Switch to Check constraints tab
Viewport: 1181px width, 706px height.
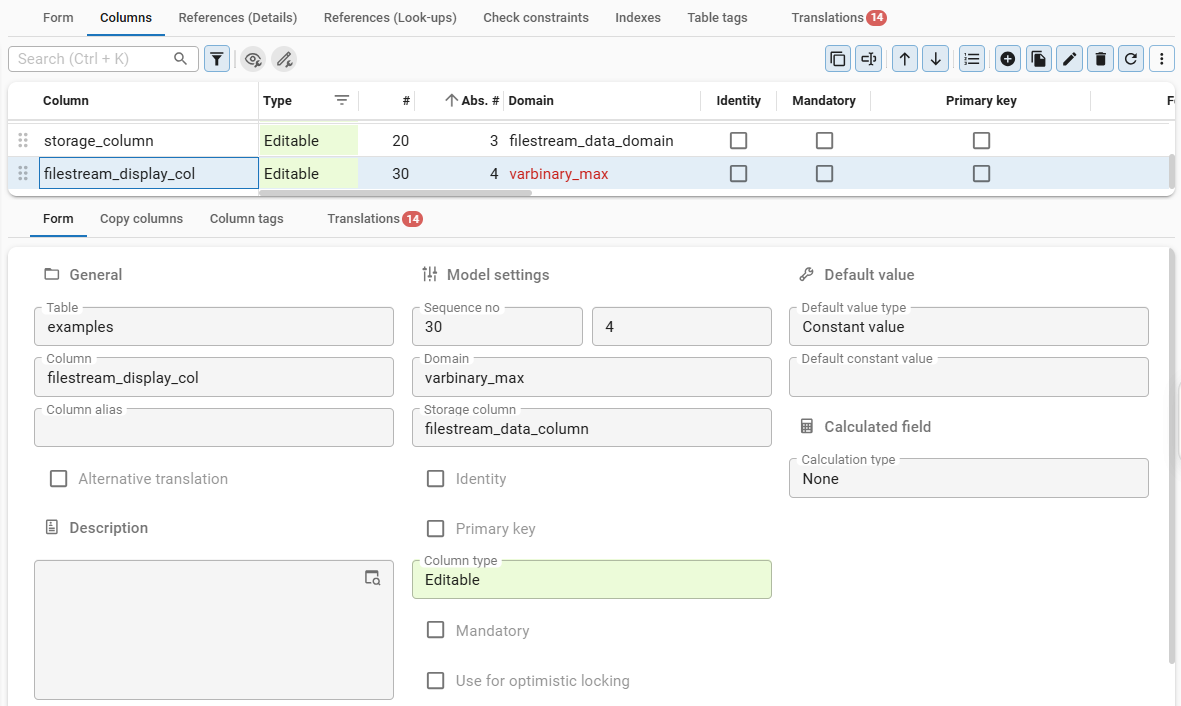coord(536,17)
